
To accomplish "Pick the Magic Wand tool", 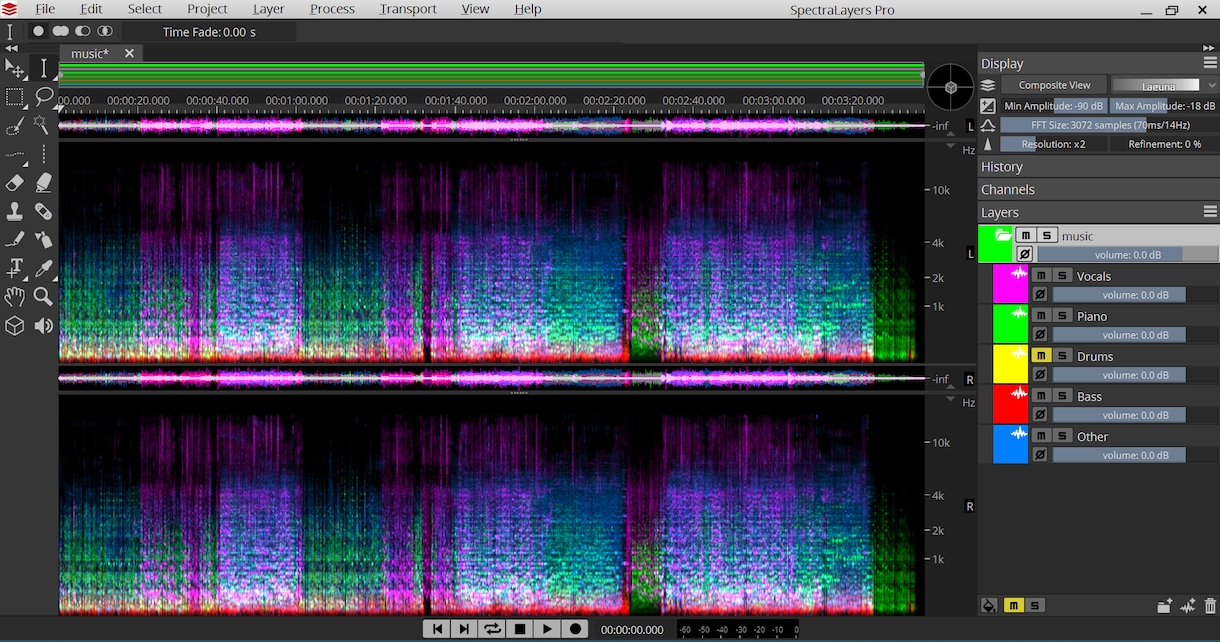I will (43, 125).
